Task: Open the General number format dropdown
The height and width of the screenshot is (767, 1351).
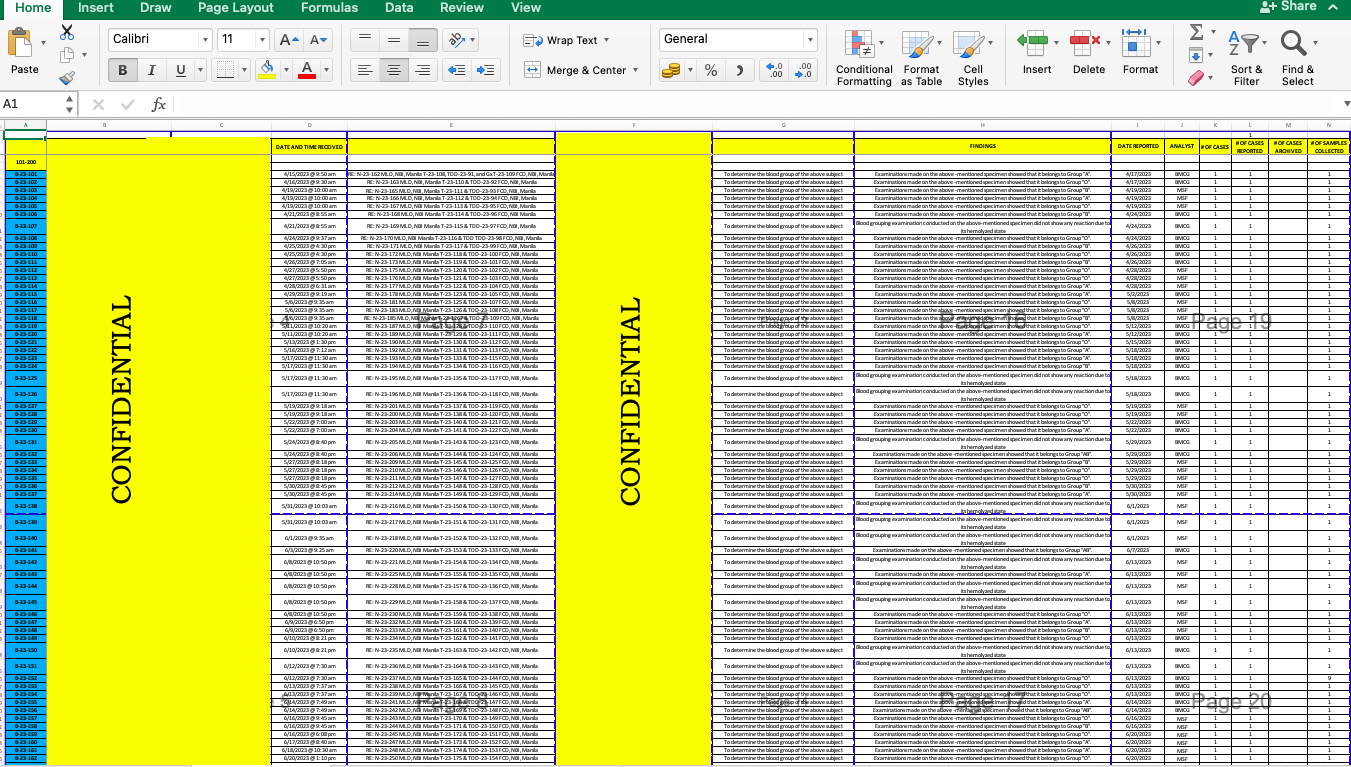Action: pyautogui.click(x=810, y=40)
